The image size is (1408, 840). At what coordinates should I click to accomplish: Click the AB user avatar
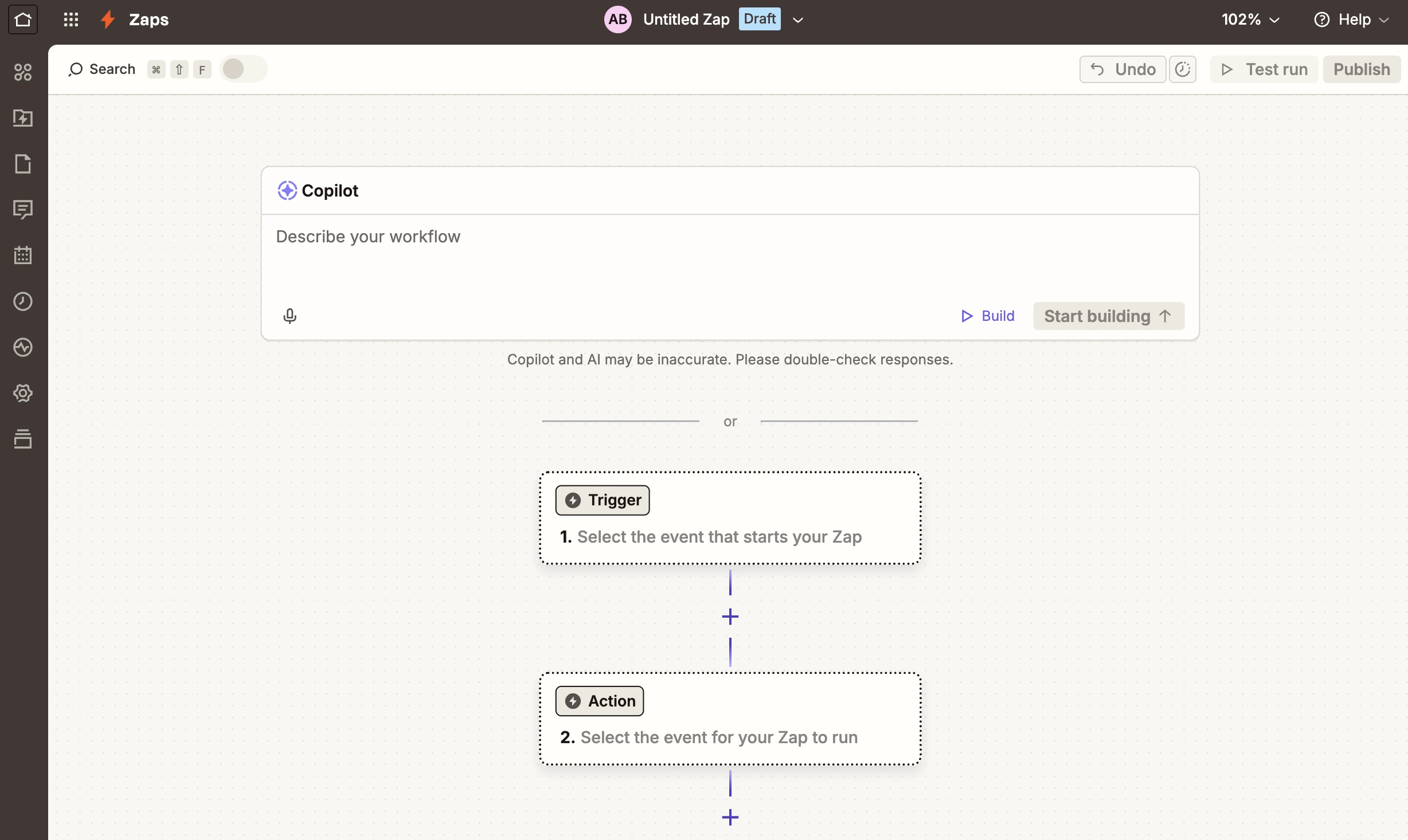pyautogui.click(x=617, y=19)
